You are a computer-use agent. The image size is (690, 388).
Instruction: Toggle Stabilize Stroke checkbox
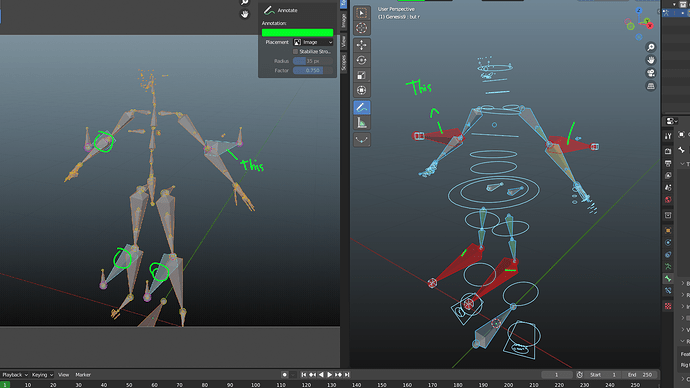pos(295,51)
